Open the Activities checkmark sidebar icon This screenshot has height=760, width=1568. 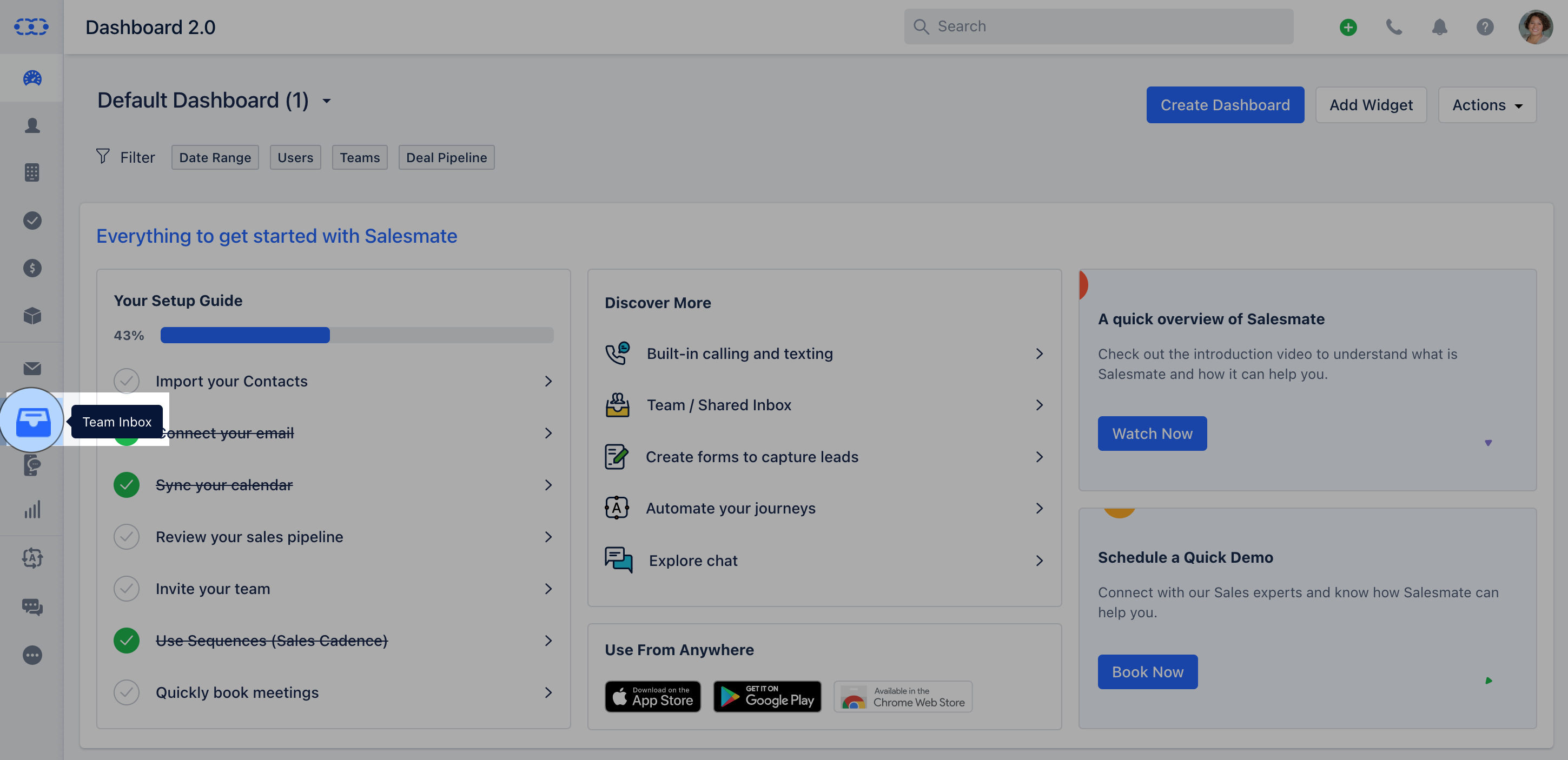pyautogui.click(x=32, y=221)
